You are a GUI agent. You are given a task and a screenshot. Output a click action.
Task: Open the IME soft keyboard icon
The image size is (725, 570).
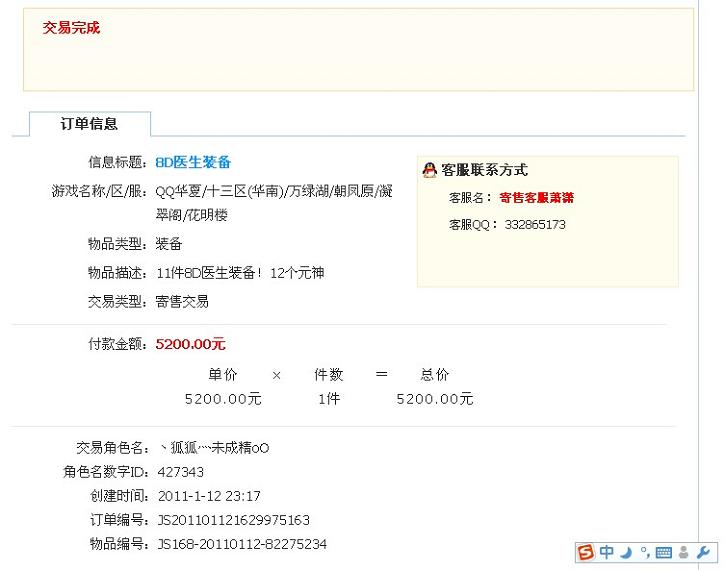point(664,552)
